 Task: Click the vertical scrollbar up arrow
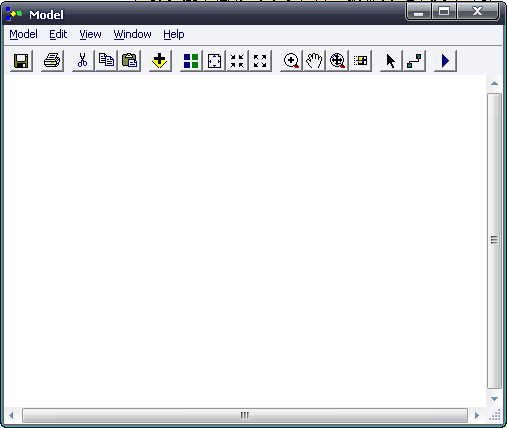(x=494, y=83)
